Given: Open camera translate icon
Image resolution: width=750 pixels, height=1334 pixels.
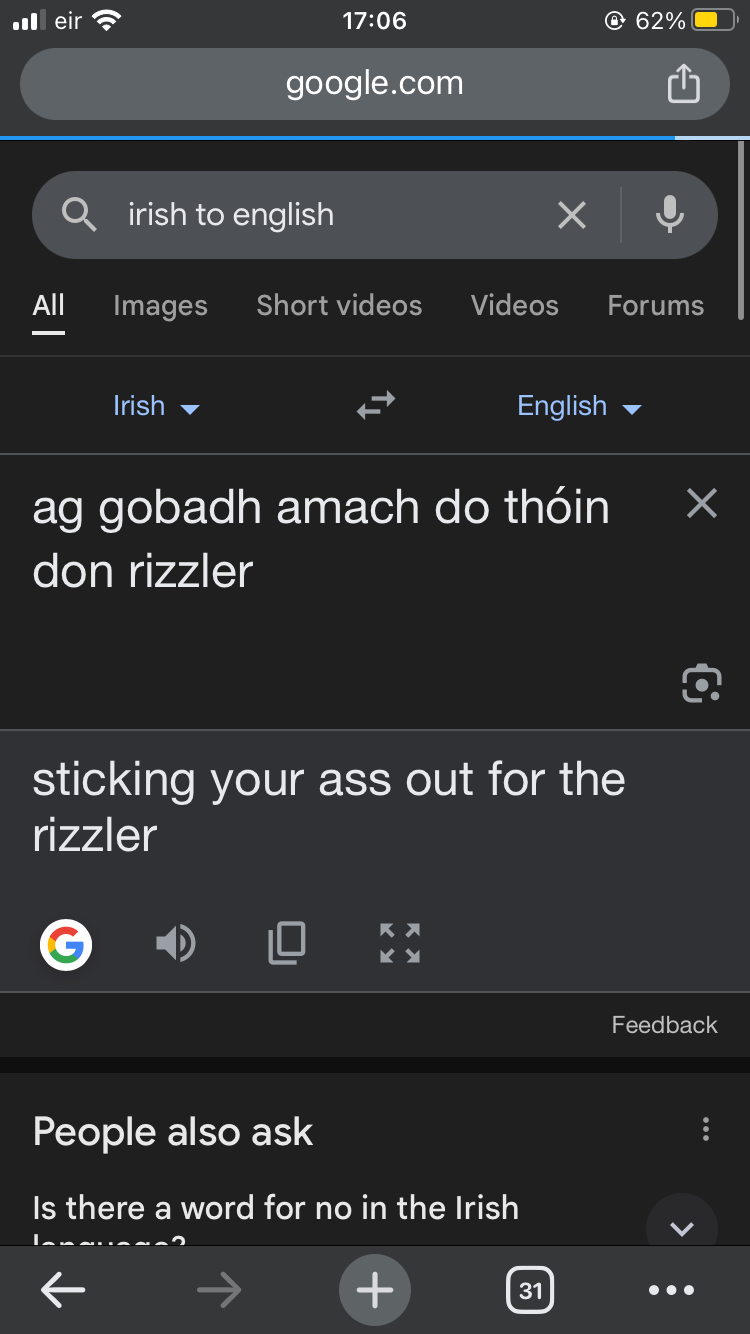Looking at the screenshot, I should (701, 683).
